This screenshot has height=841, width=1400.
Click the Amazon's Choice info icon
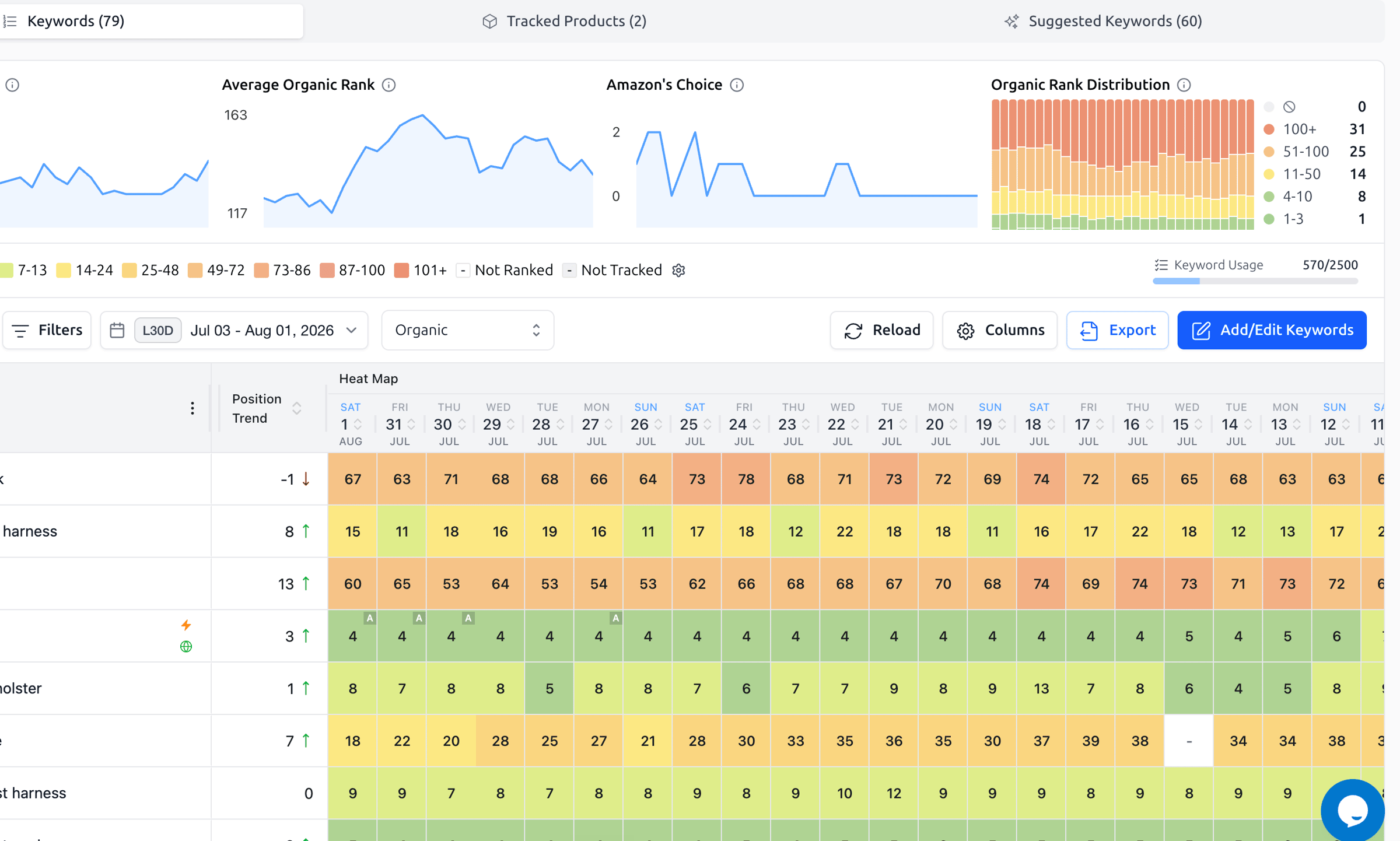737,85
